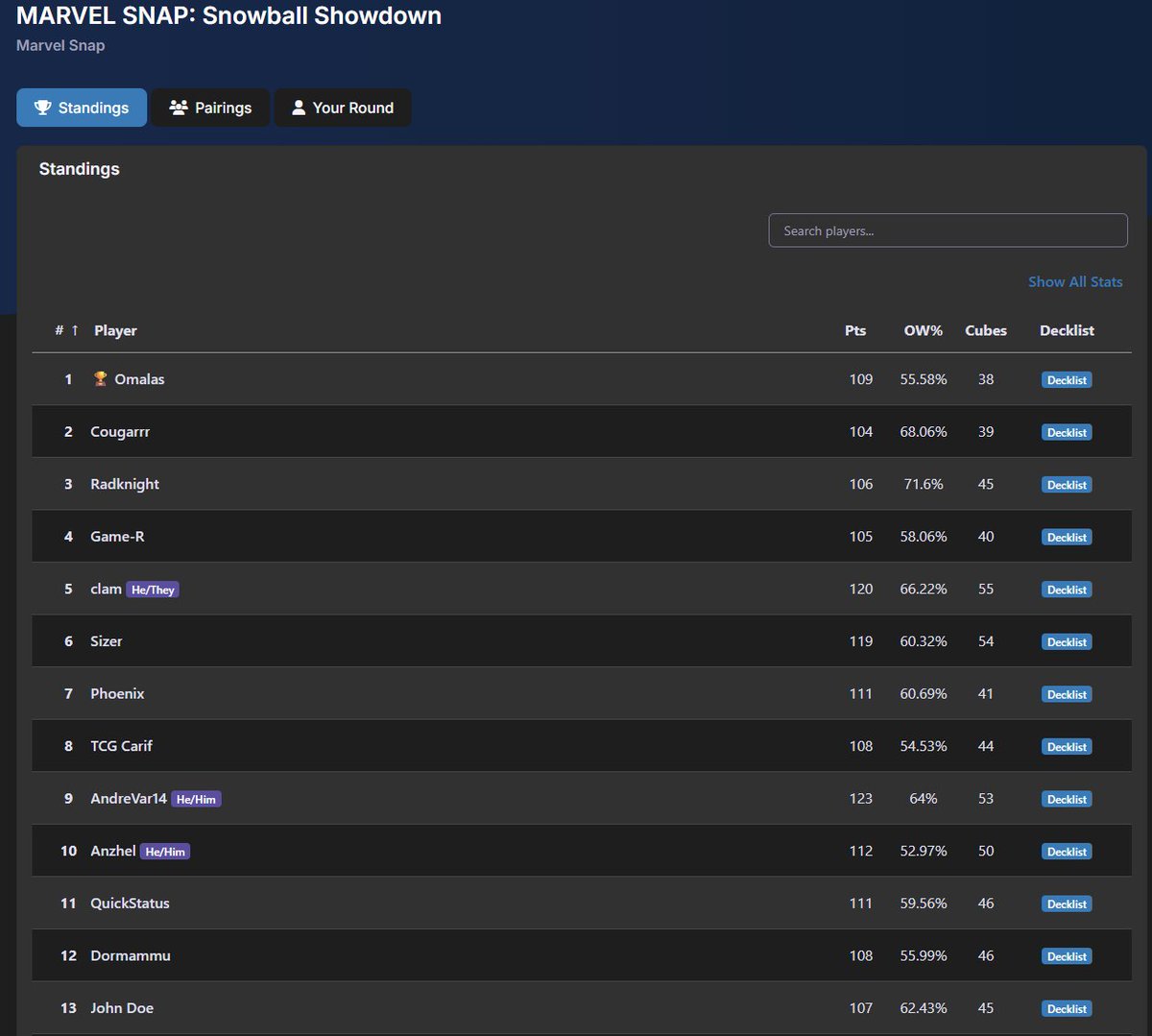1152x1036 pixels.
Task: Click the 119 points value for Sizer
Action: [861, 641]
